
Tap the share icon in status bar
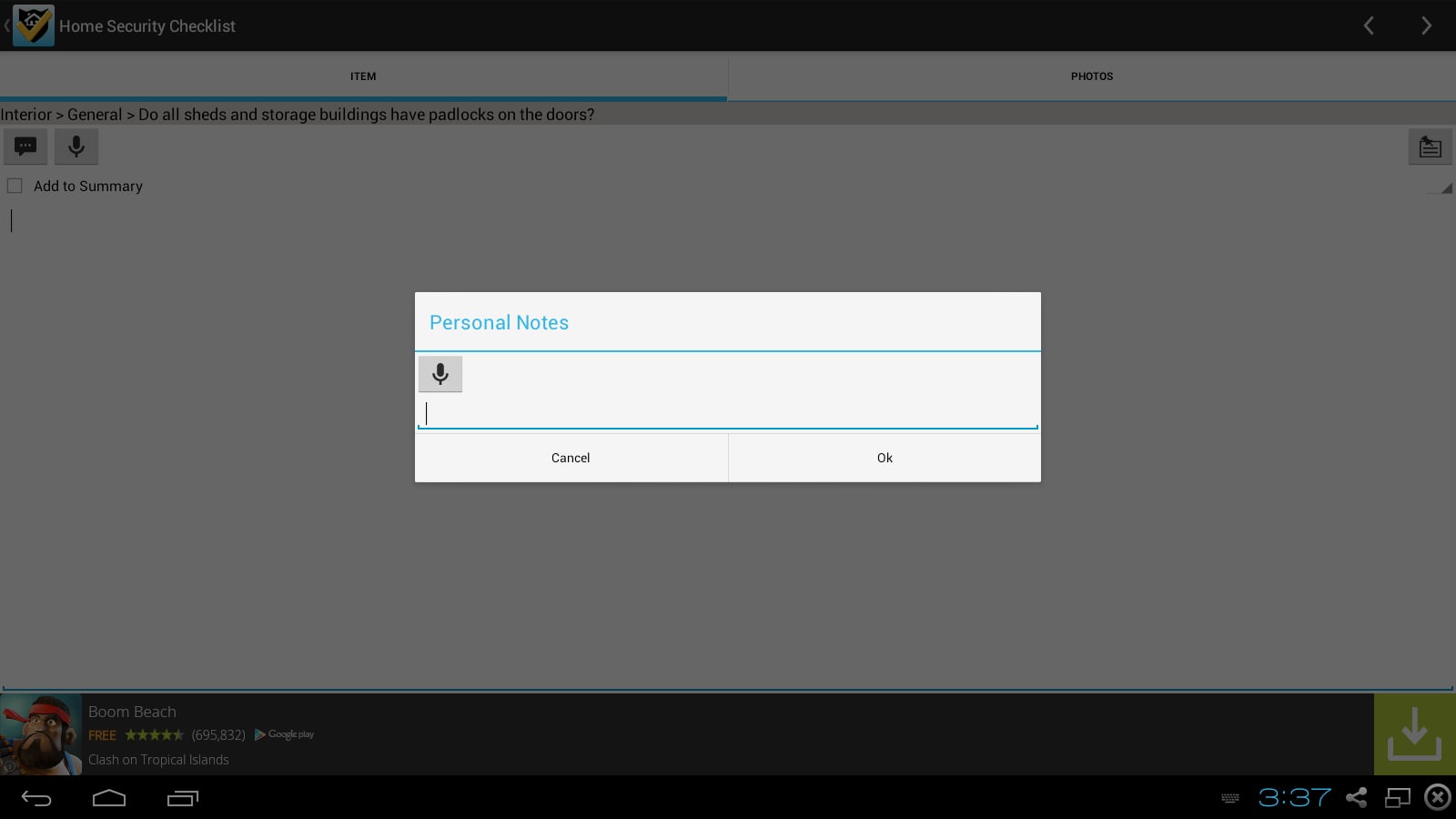[x=1356, y=798]
